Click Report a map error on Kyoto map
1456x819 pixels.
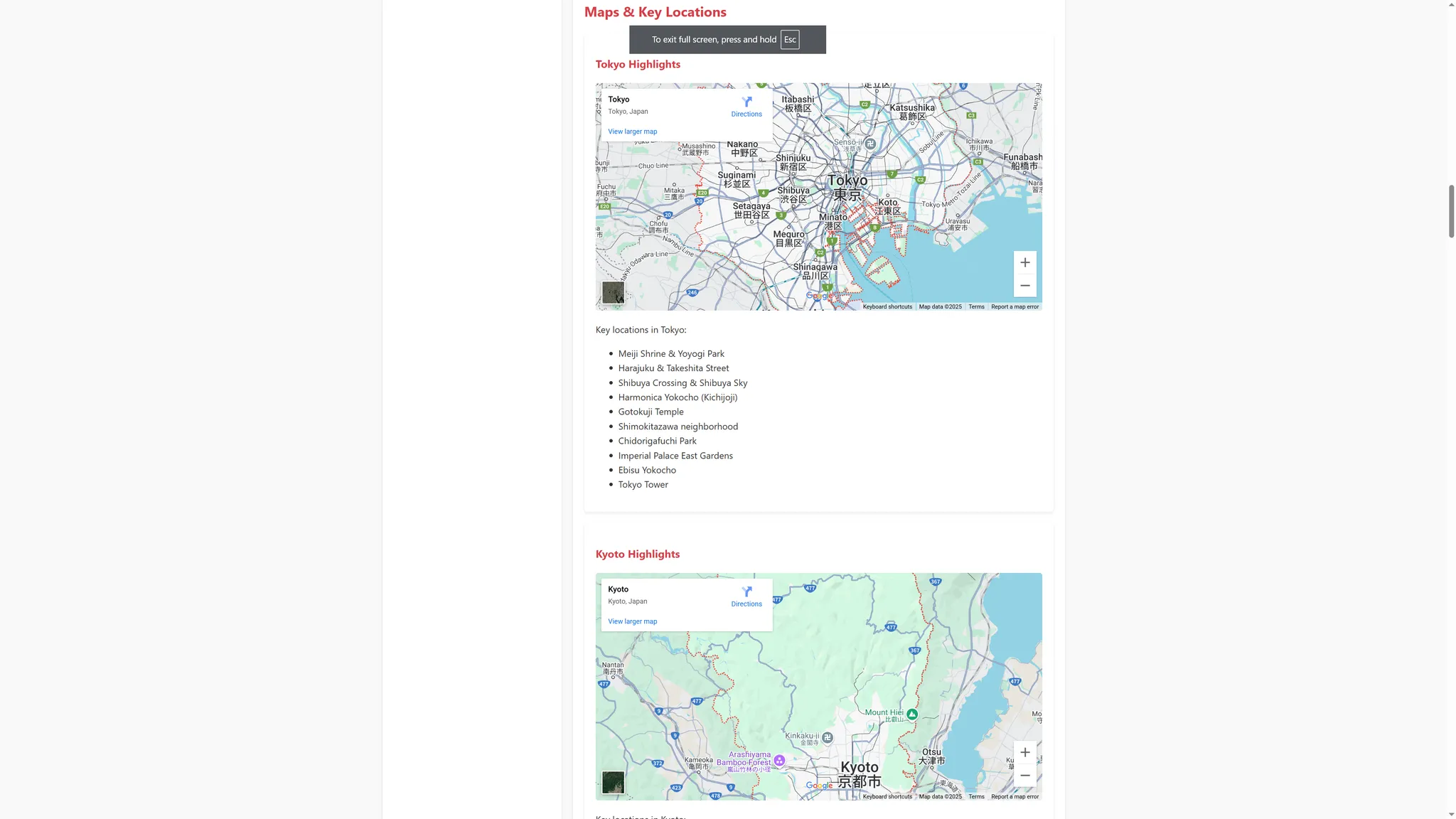[1015, 797]
